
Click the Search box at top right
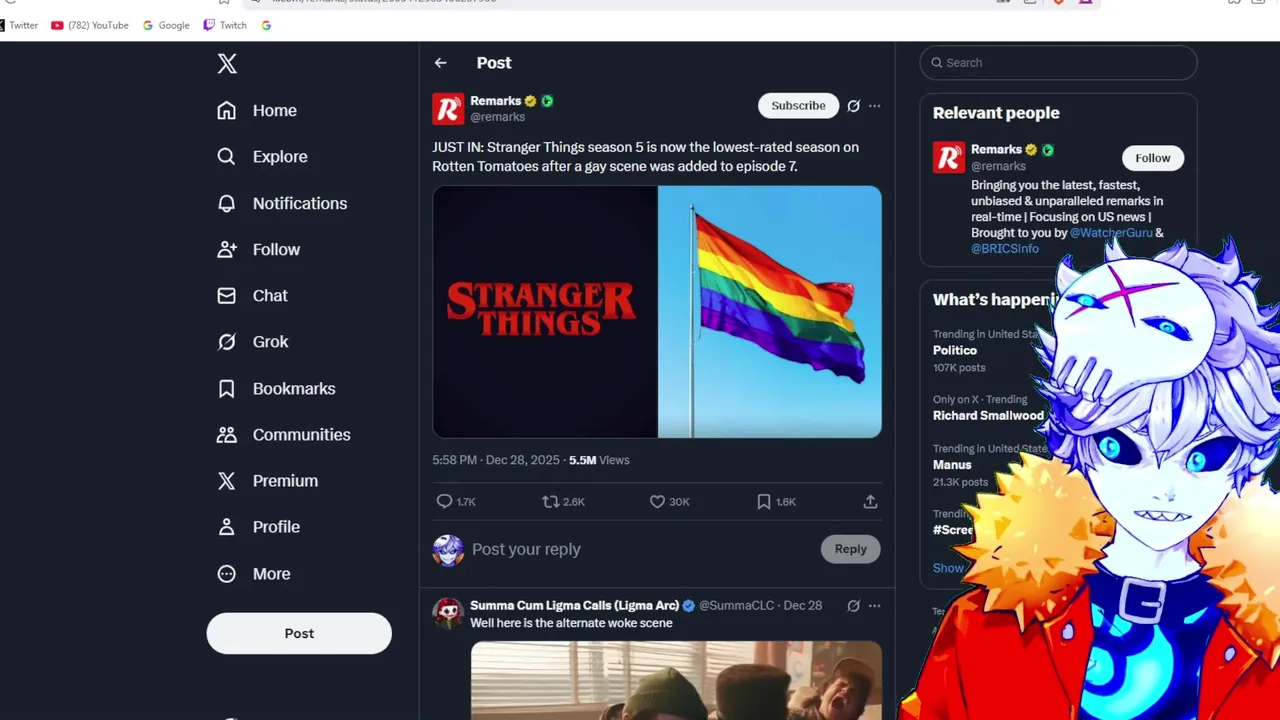click(1058, 62)
